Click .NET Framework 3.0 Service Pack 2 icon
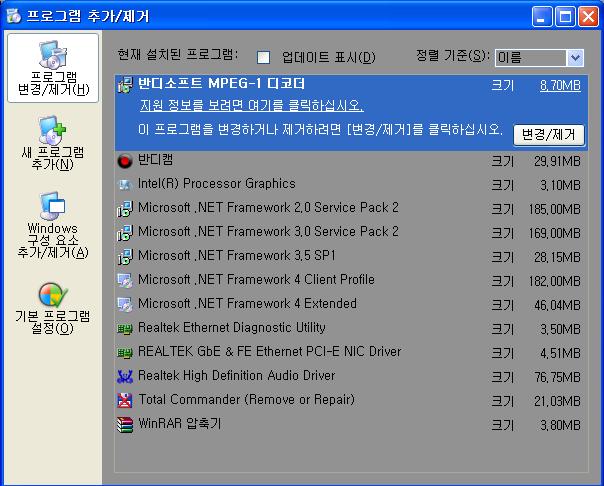 pos(125,233)
